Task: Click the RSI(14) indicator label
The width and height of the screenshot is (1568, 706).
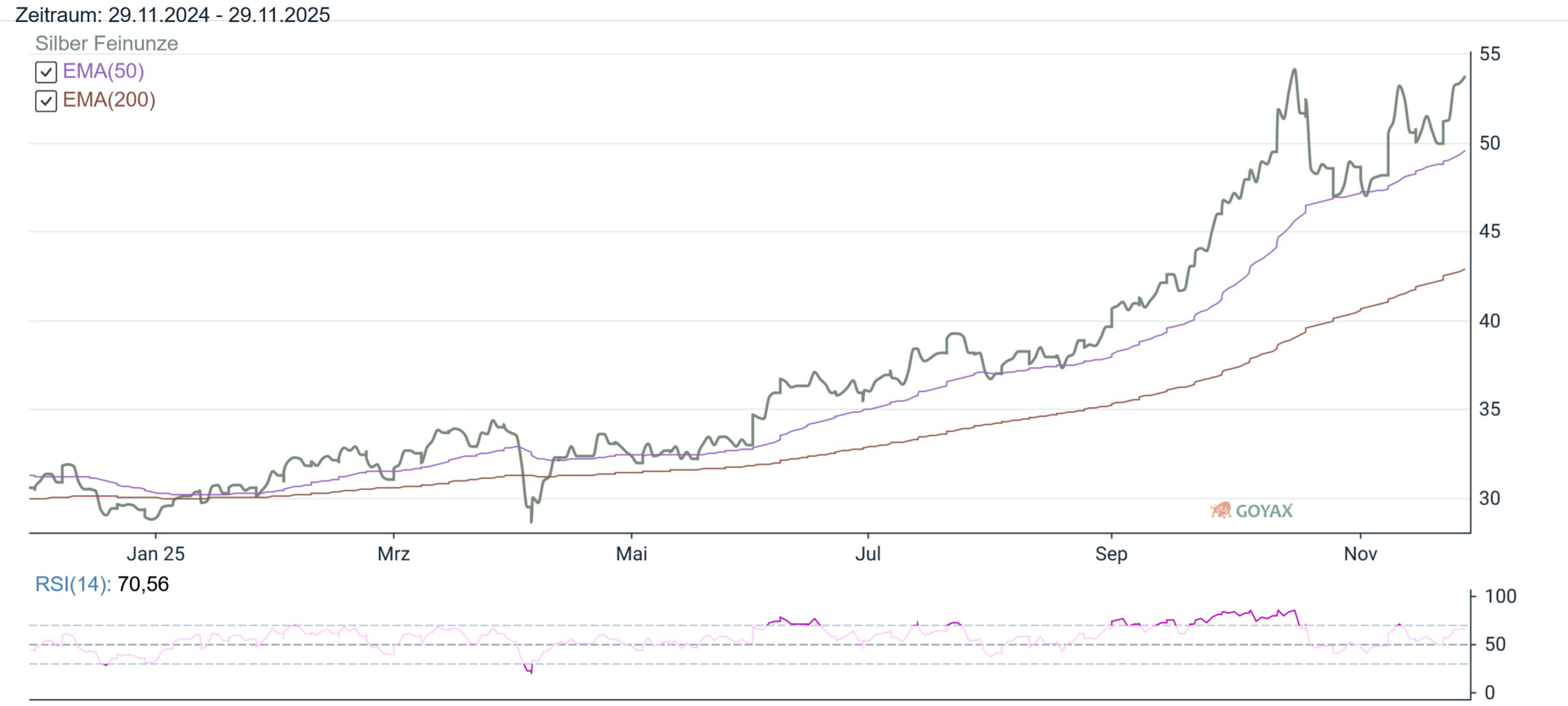Action: [x=72, y=584]
